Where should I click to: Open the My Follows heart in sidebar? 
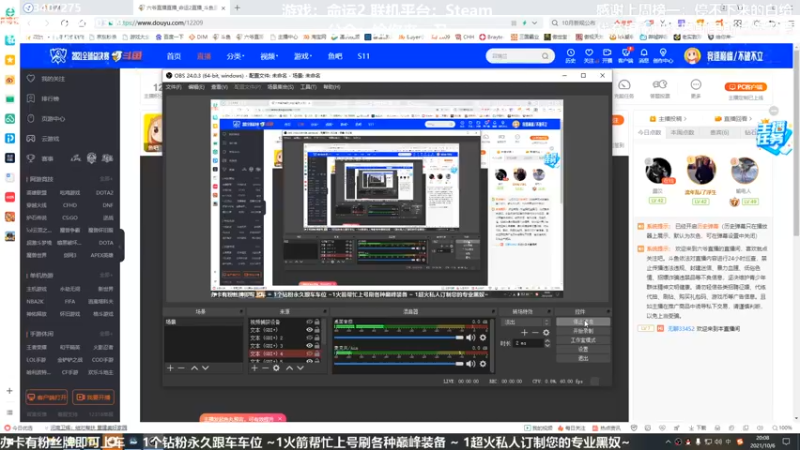click(x=31, y=79)
